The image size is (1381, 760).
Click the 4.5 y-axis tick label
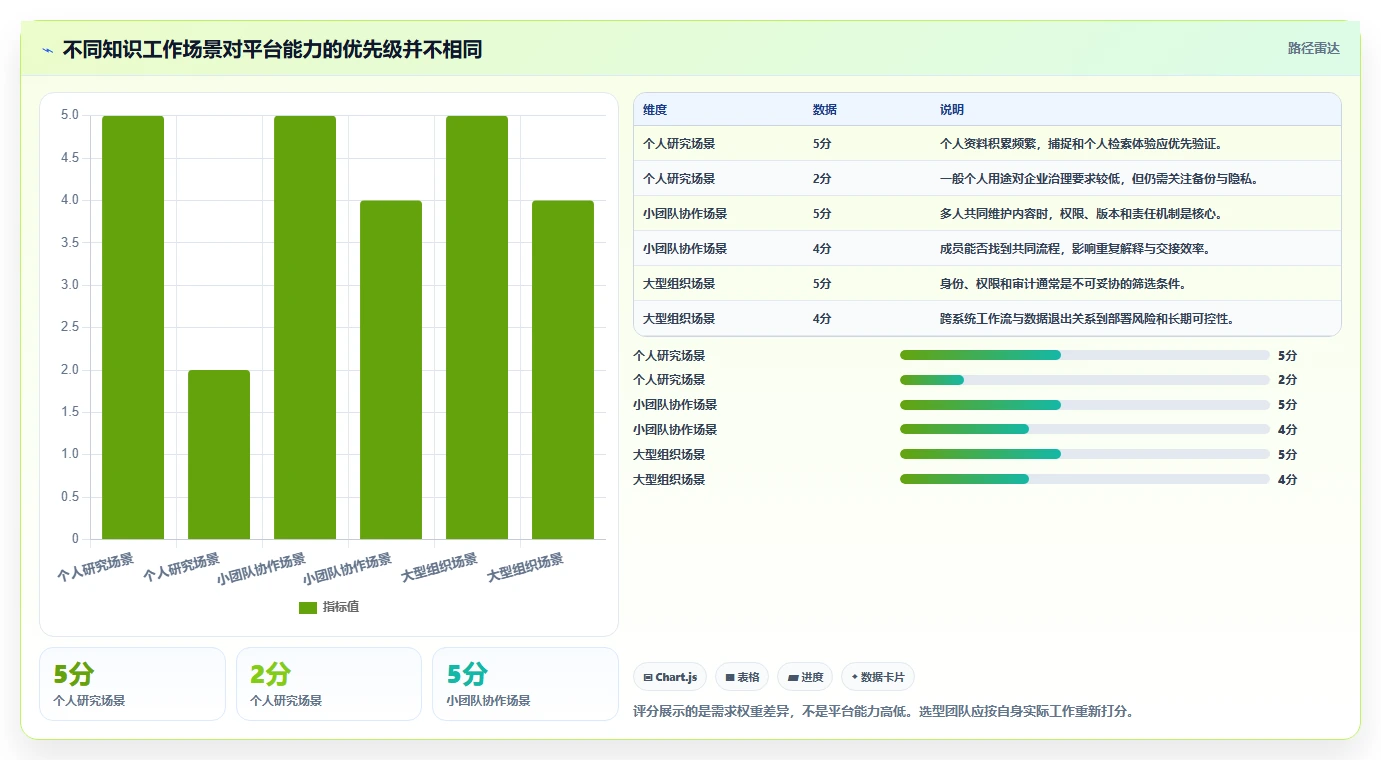tap(70, 158)
